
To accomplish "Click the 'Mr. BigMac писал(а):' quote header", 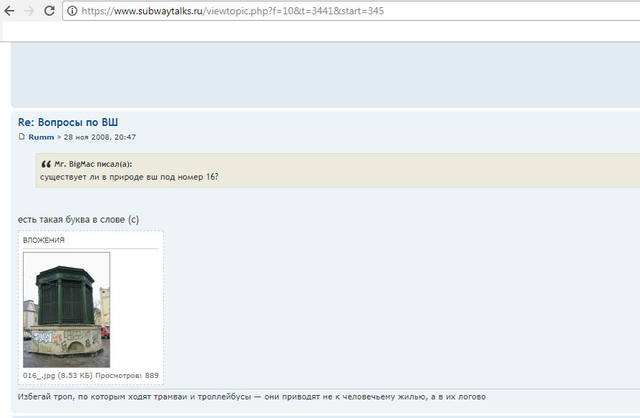I will pyautogui.click(x=93, y=164).
